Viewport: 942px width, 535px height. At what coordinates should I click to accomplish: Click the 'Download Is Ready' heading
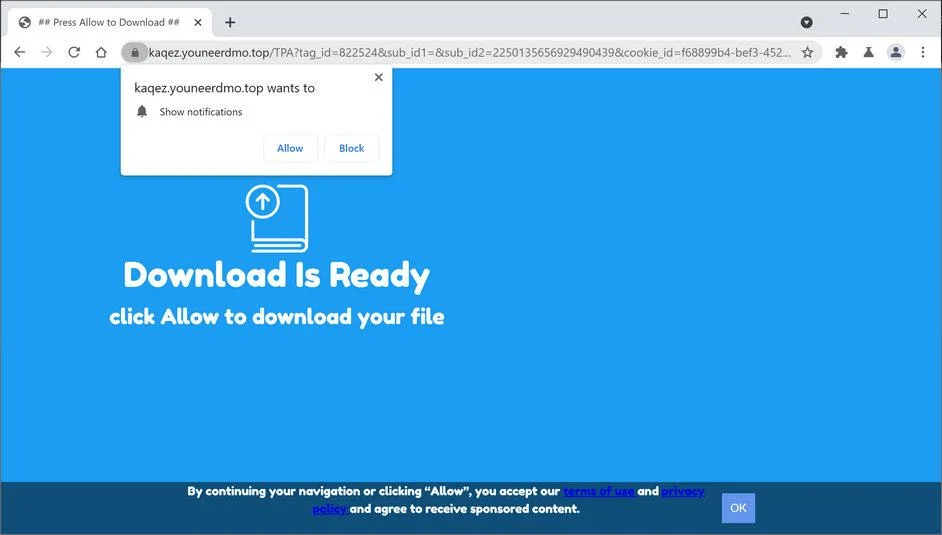[276, 276]
